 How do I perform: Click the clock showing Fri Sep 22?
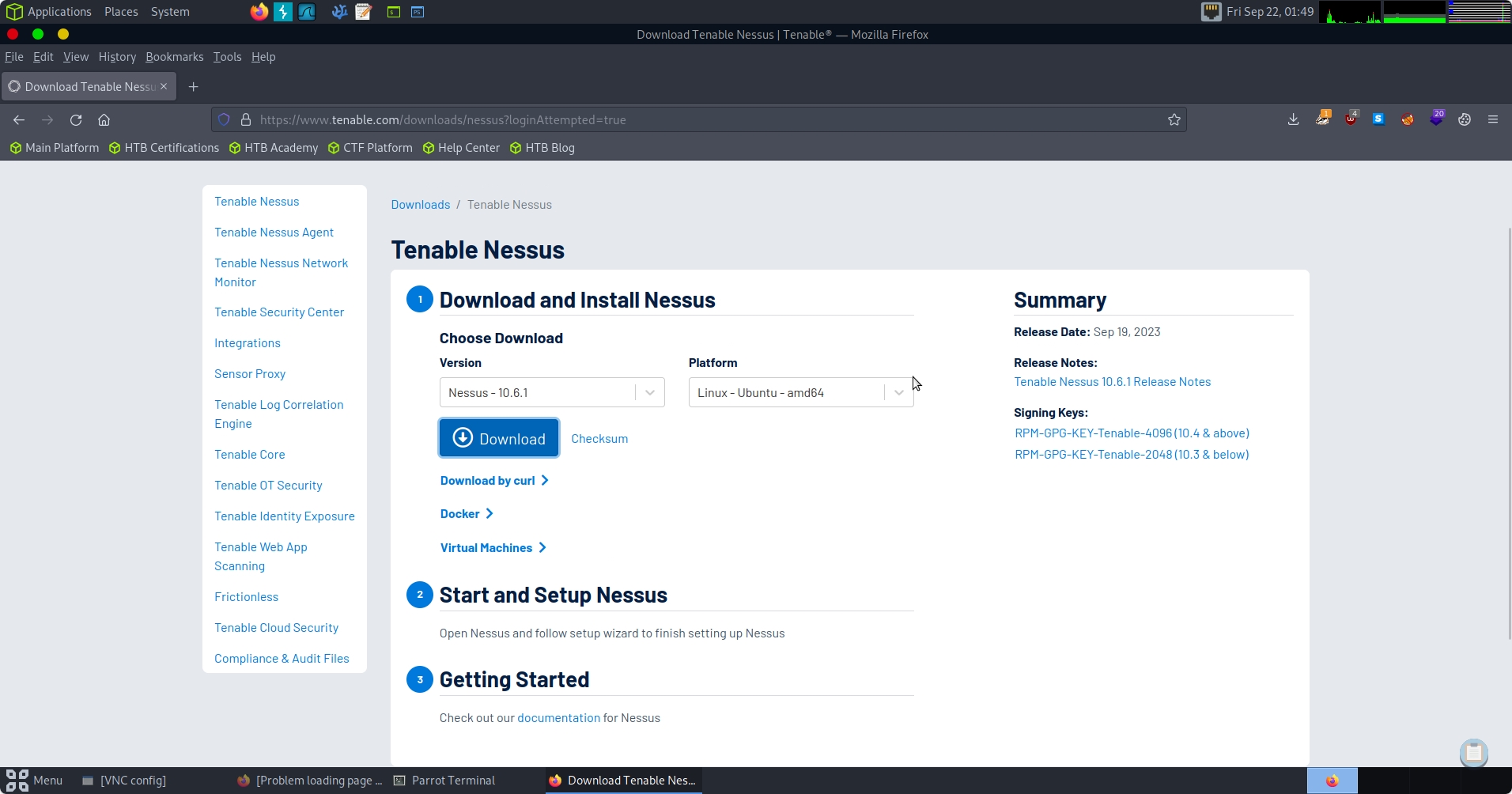coord(1270,12)
